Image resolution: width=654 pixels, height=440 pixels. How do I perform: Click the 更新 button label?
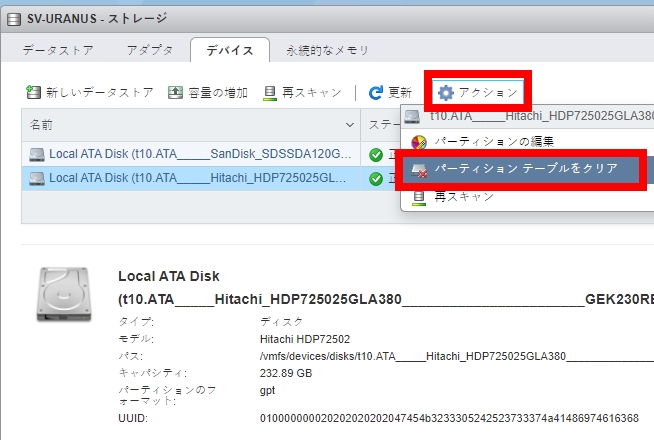click(x=400, y=92)
